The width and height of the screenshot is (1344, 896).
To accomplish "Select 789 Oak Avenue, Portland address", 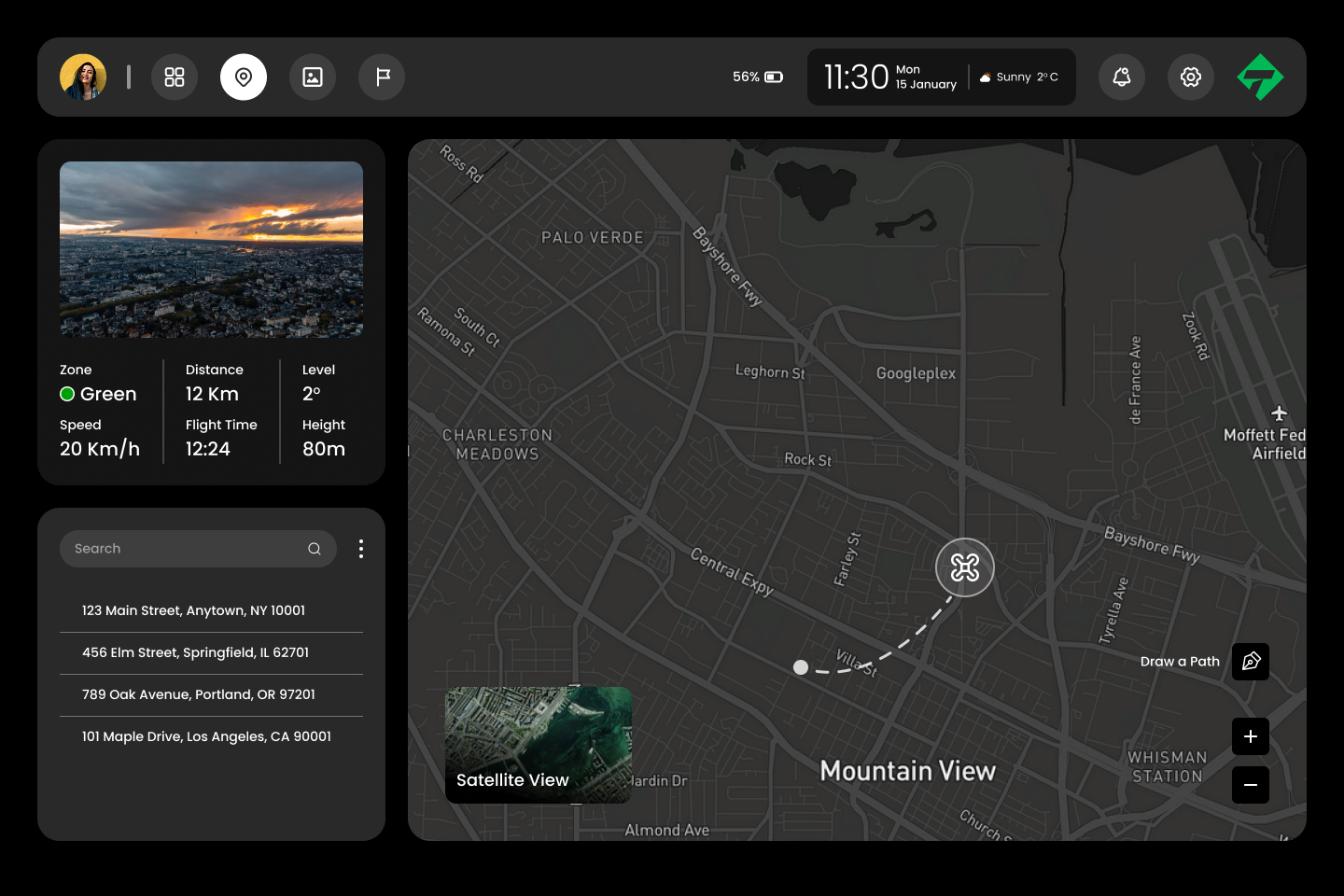I will click(211, 694).
